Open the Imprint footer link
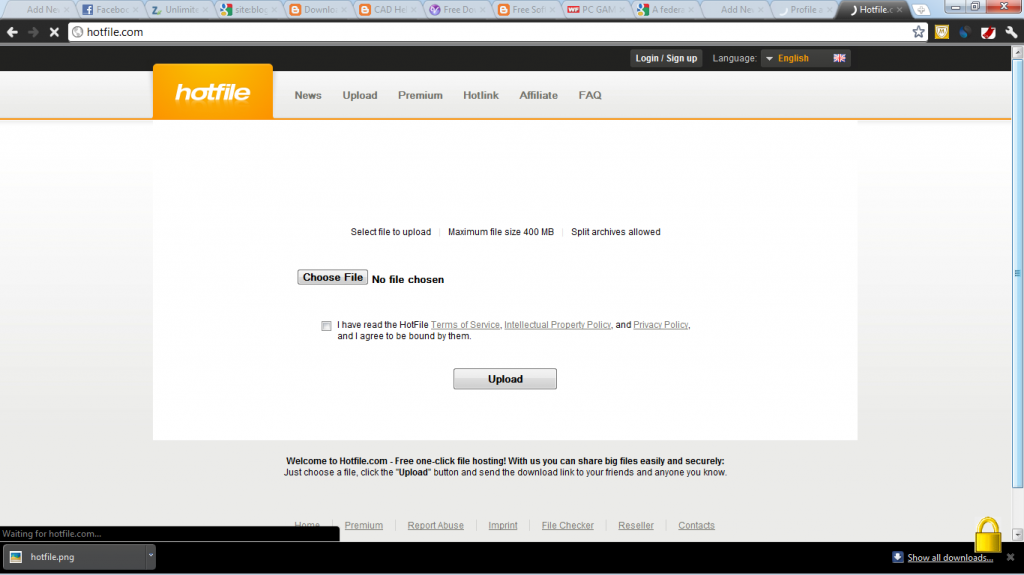 (x=503, y=525)
